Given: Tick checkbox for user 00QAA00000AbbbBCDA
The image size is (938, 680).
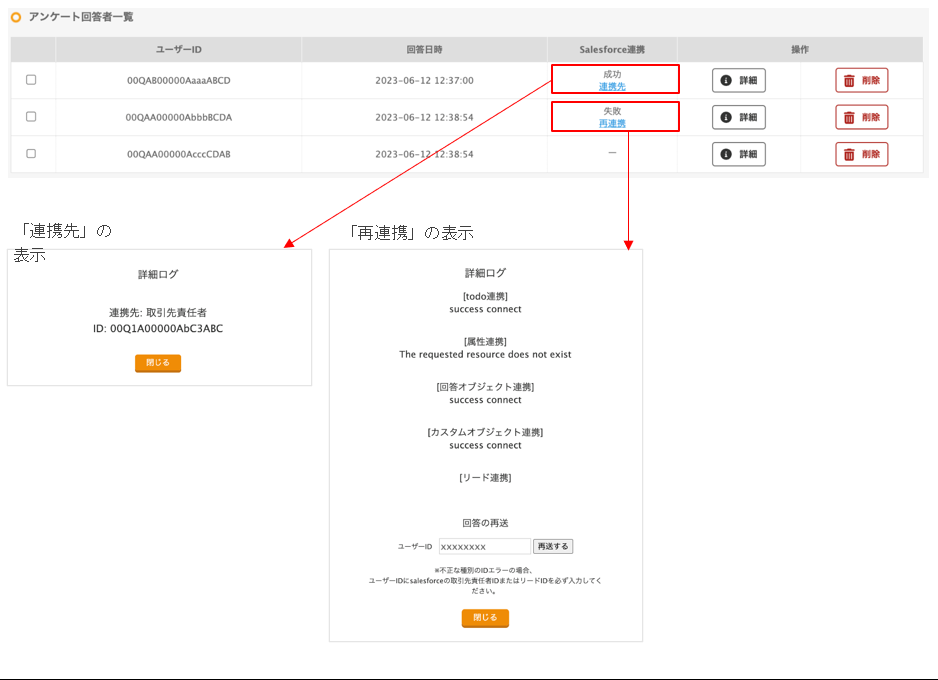Looking at the screenshot, I should (x=31, y=117).
